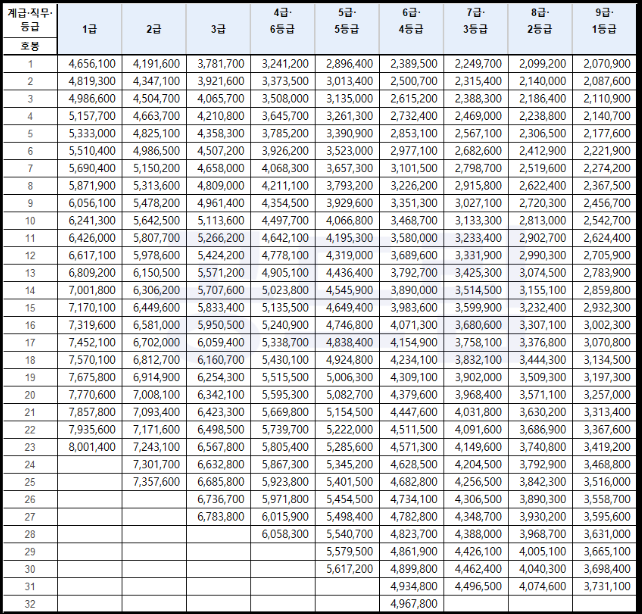This screenshot has height=614, width=642.
Task: Select the 8급·2등급 column header
Action: pyautogui.click(x=541, y=29)
